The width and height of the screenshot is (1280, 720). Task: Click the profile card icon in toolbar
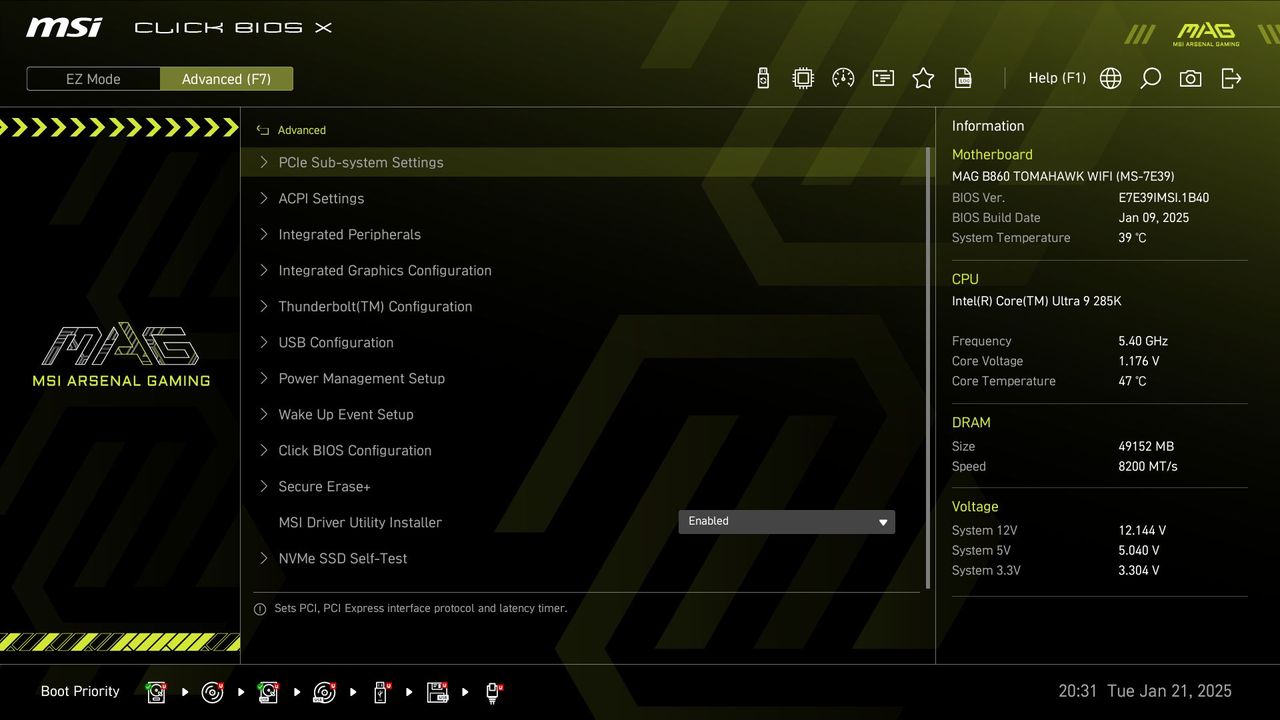pyautogui.click(x=883, y=78)
